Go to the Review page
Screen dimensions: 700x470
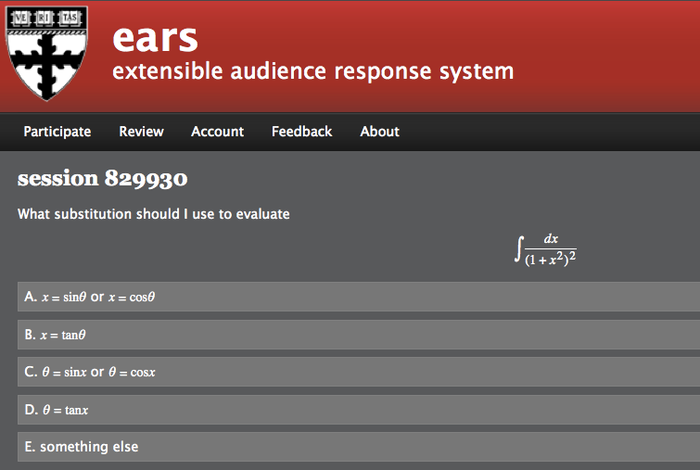pos(141,131)
